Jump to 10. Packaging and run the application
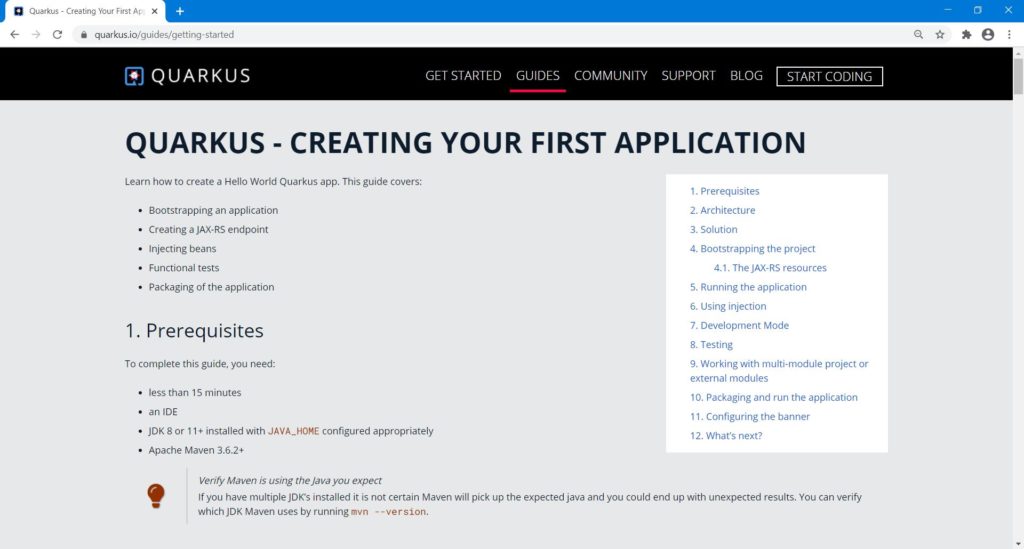This screenshot has height=549, width=1024. [x=774, y=397]
